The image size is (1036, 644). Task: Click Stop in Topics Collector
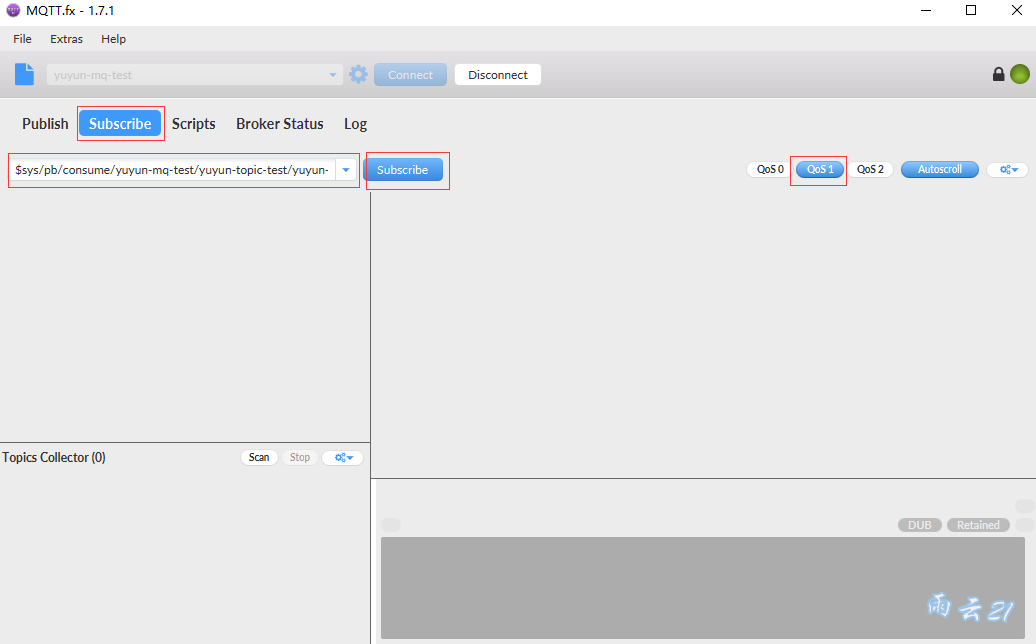[299, 457]
